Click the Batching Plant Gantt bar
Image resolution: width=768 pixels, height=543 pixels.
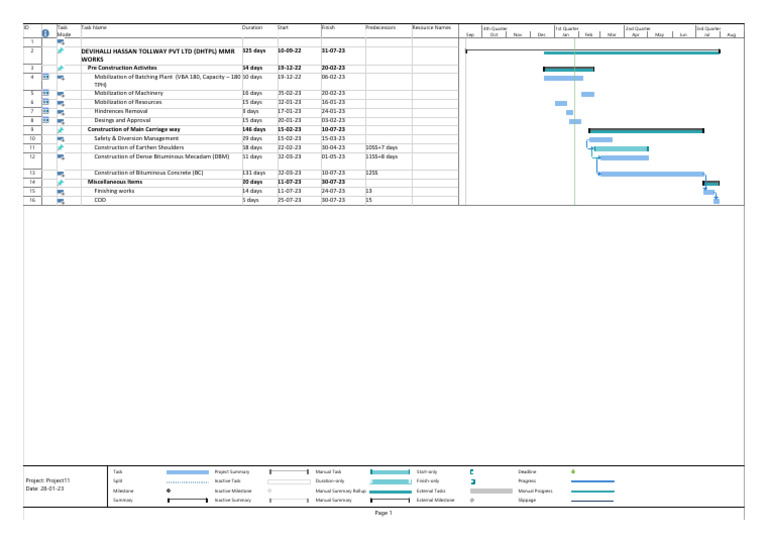[x=563, y=78]
